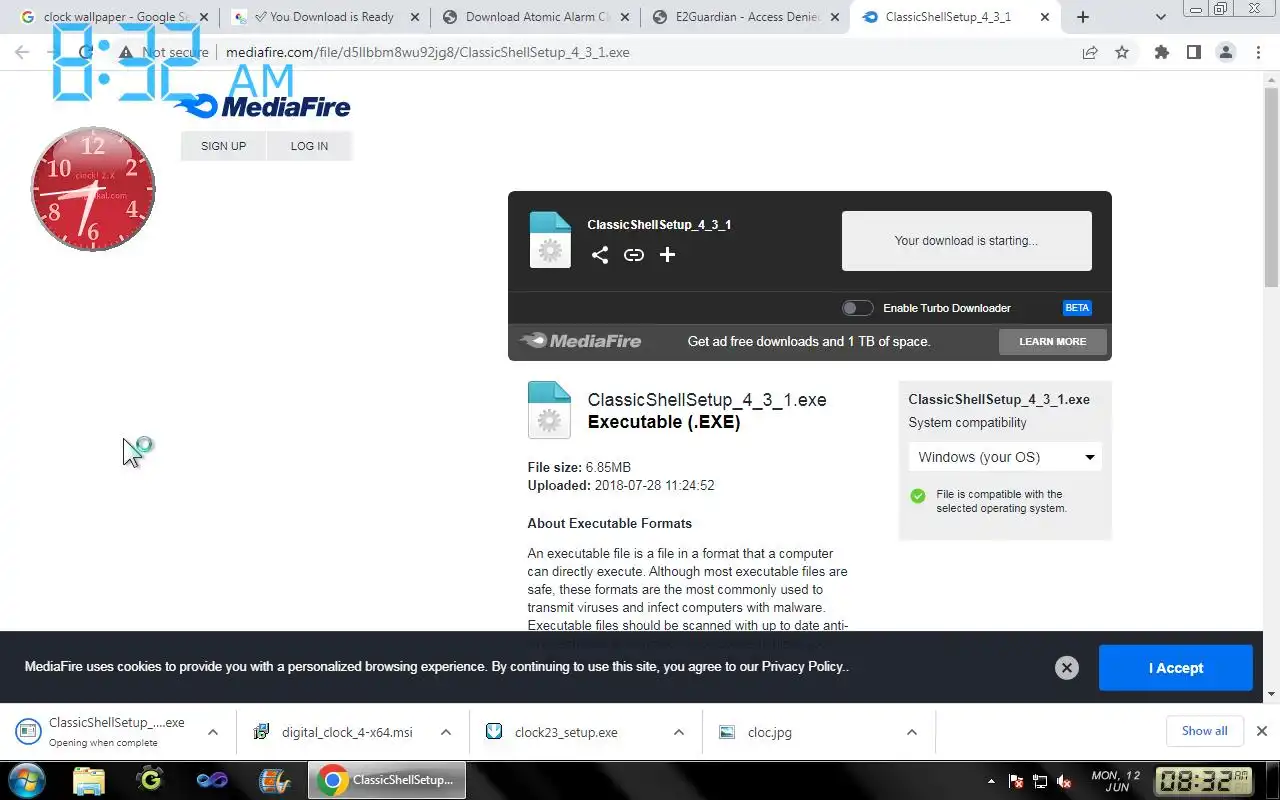Open the Windows Start button
Screen dimensions: 1280x800
(25, 780)
